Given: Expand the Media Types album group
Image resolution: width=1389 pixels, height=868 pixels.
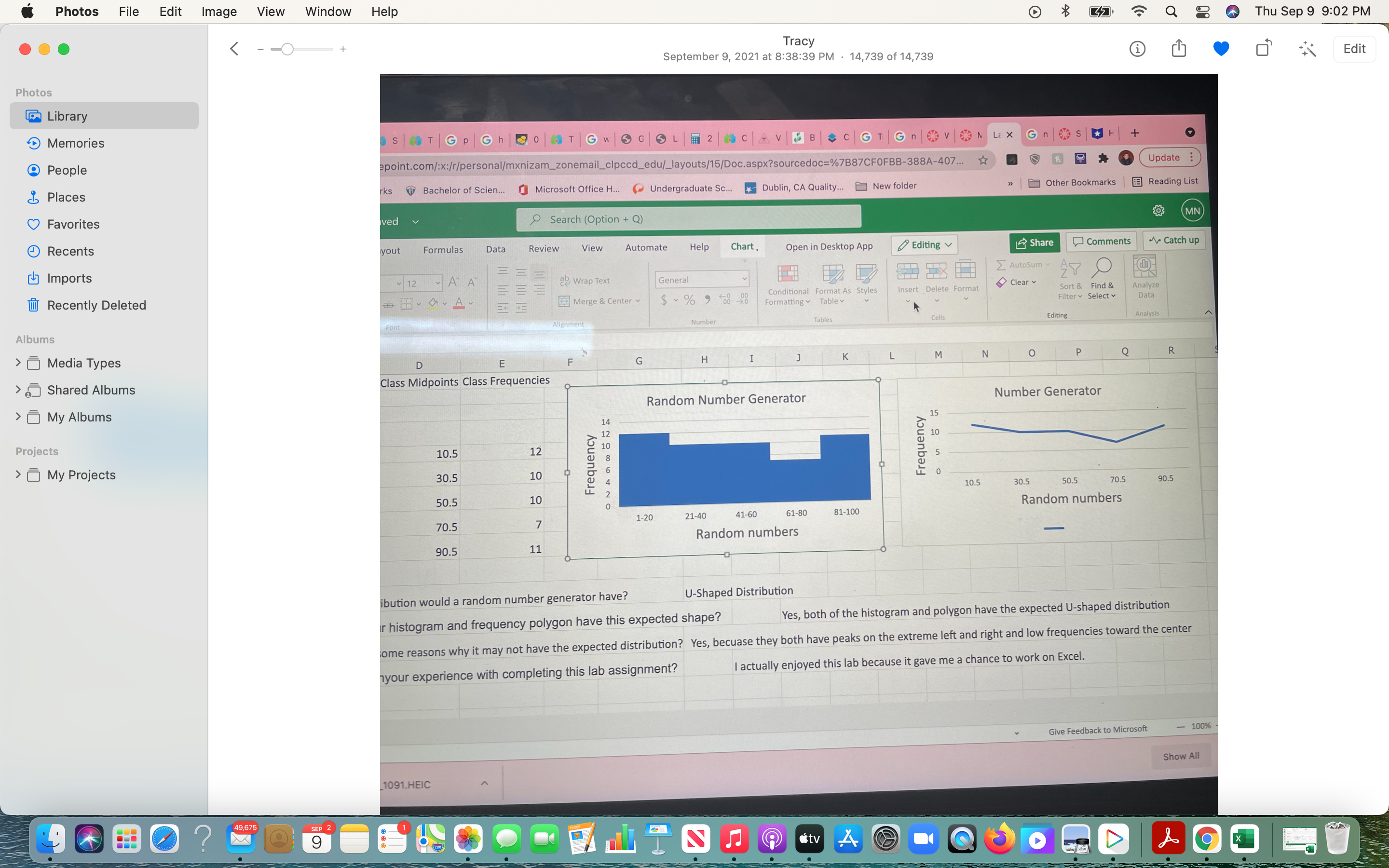Looking at the screenshot, I should pos(18,362).
